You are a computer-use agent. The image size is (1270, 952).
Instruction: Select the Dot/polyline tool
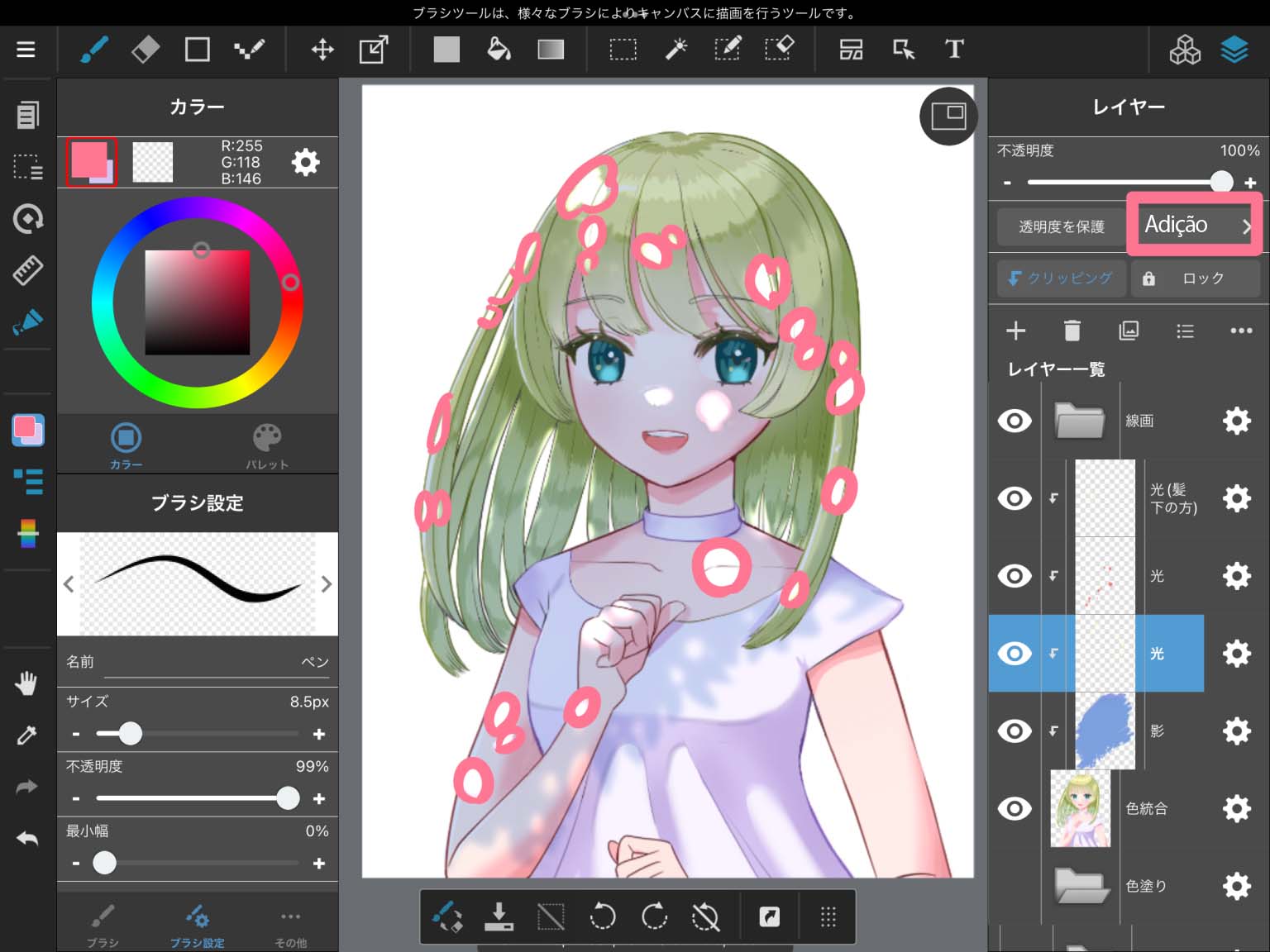coord(249,50)
